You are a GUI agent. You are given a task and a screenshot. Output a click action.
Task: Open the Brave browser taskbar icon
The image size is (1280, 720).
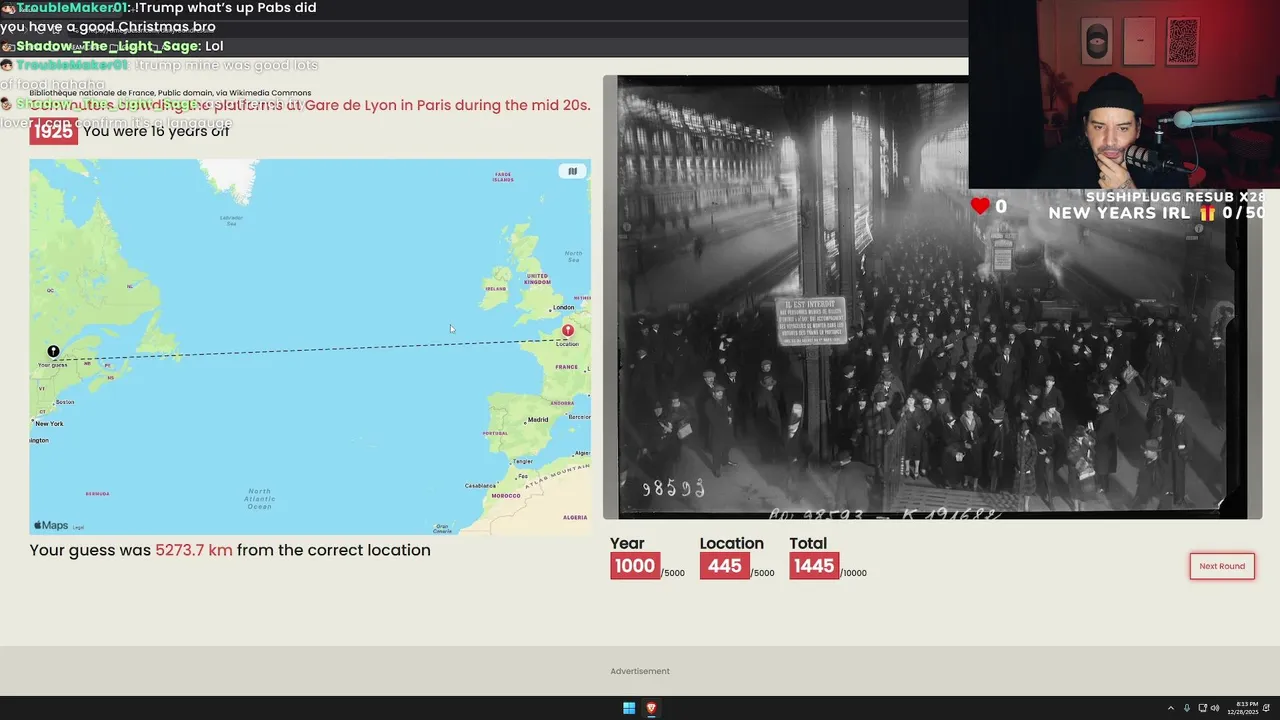[651, 708]
